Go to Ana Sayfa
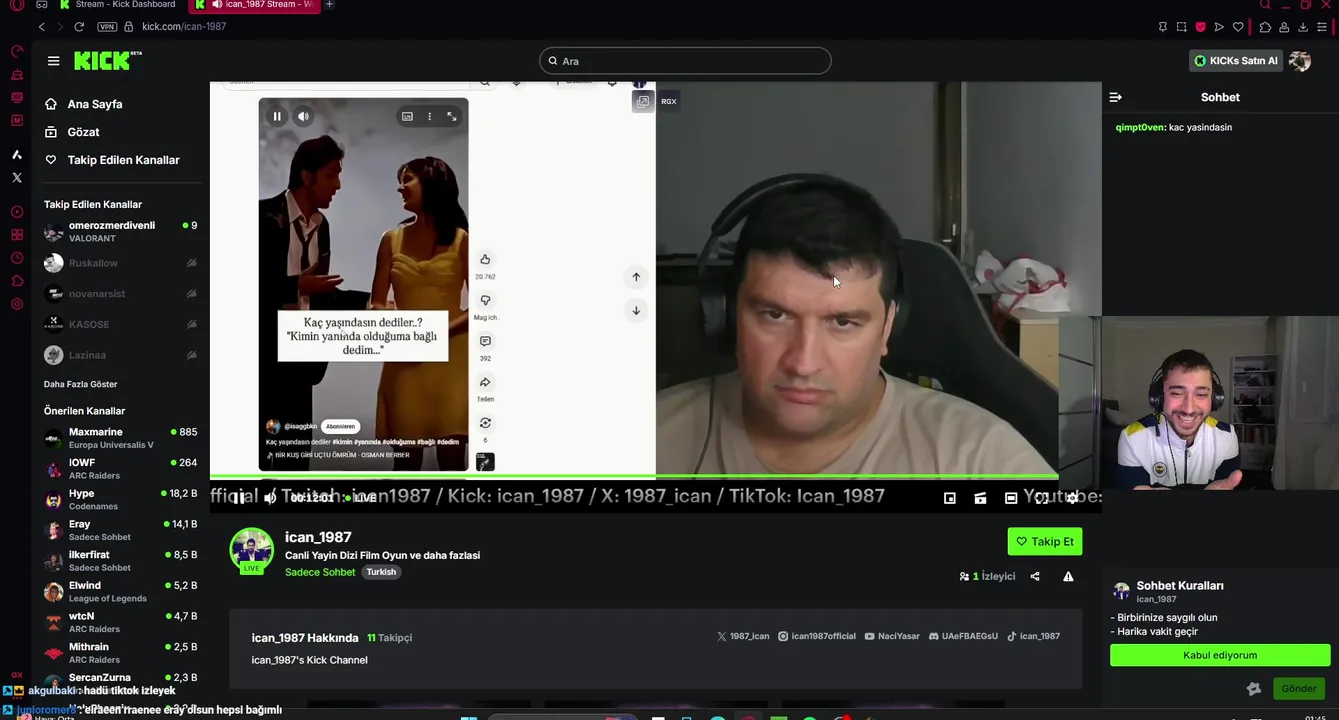This screenshot has width=1339, height=720. click(84, 104)
